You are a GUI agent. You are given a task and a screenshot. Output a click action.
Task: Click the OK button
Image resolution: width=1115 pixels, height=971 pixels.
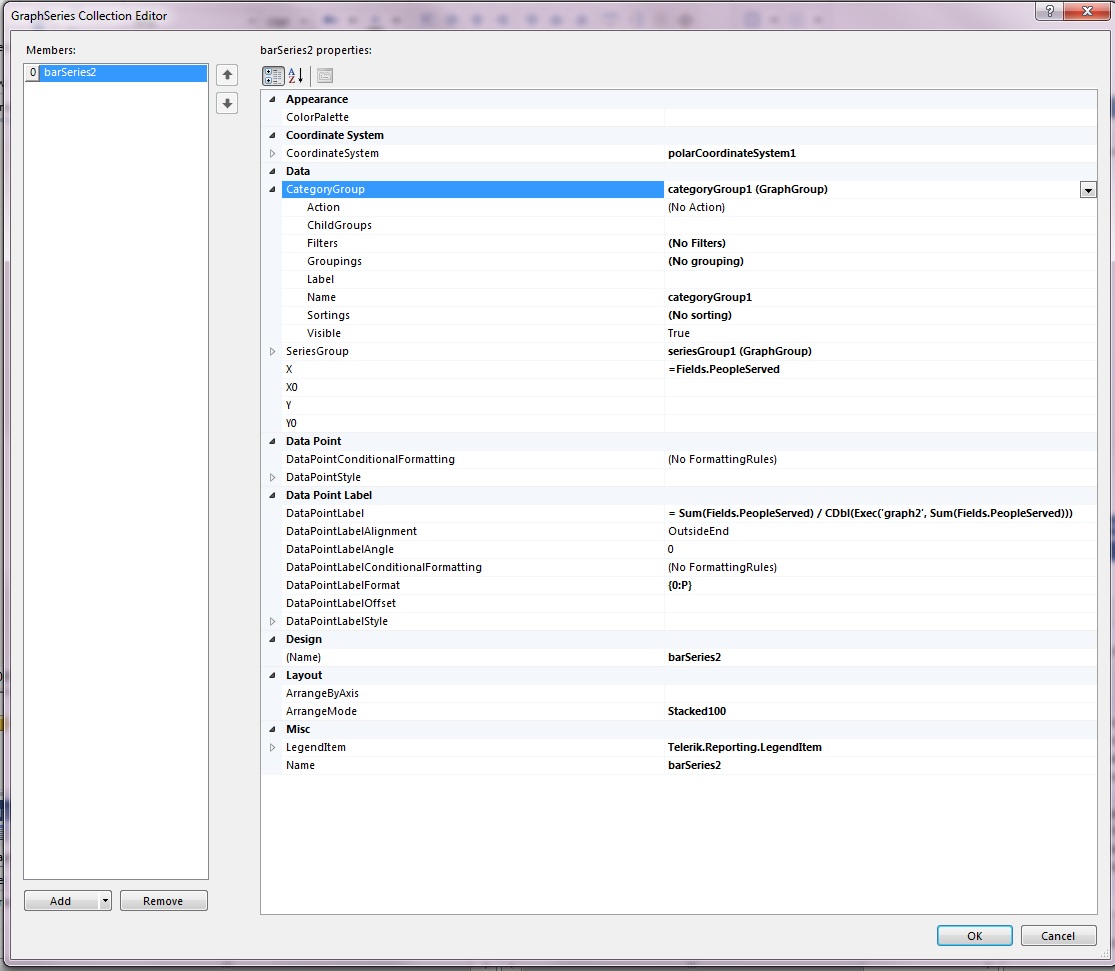pyautogui.click(x=974, y=935)
